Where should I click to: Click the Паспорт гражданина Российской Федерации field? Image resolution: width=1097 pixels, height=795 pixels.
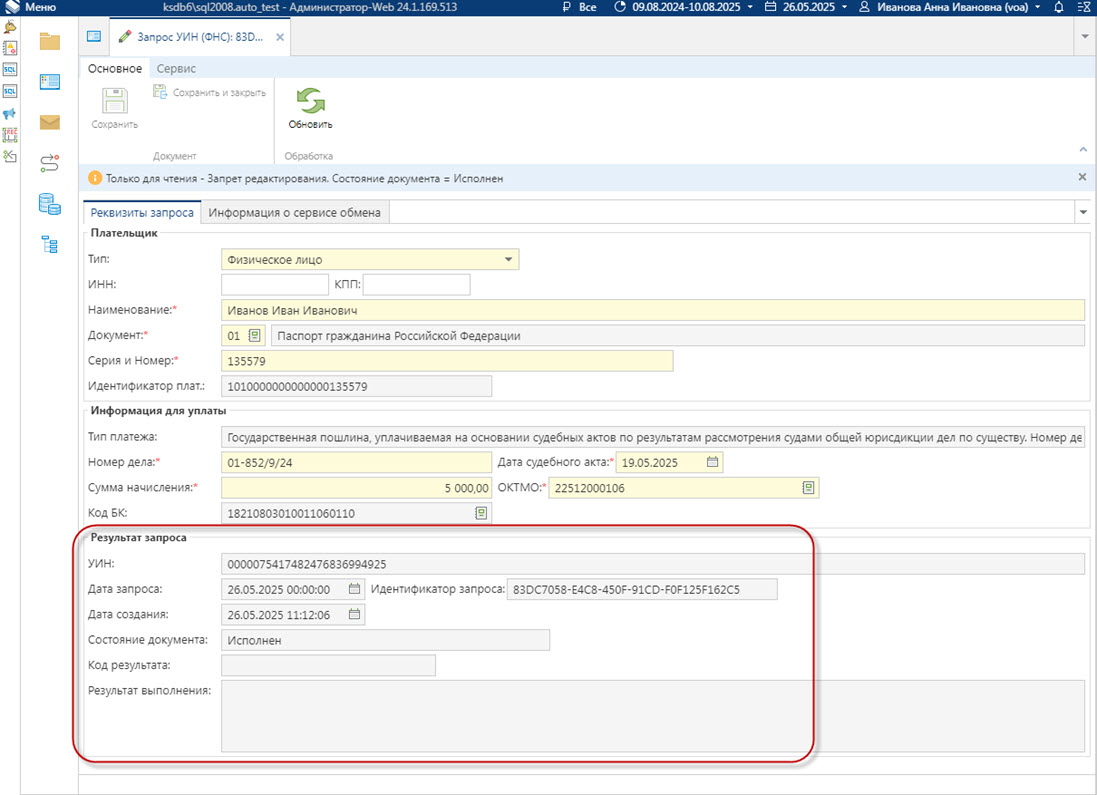[678, 335]
